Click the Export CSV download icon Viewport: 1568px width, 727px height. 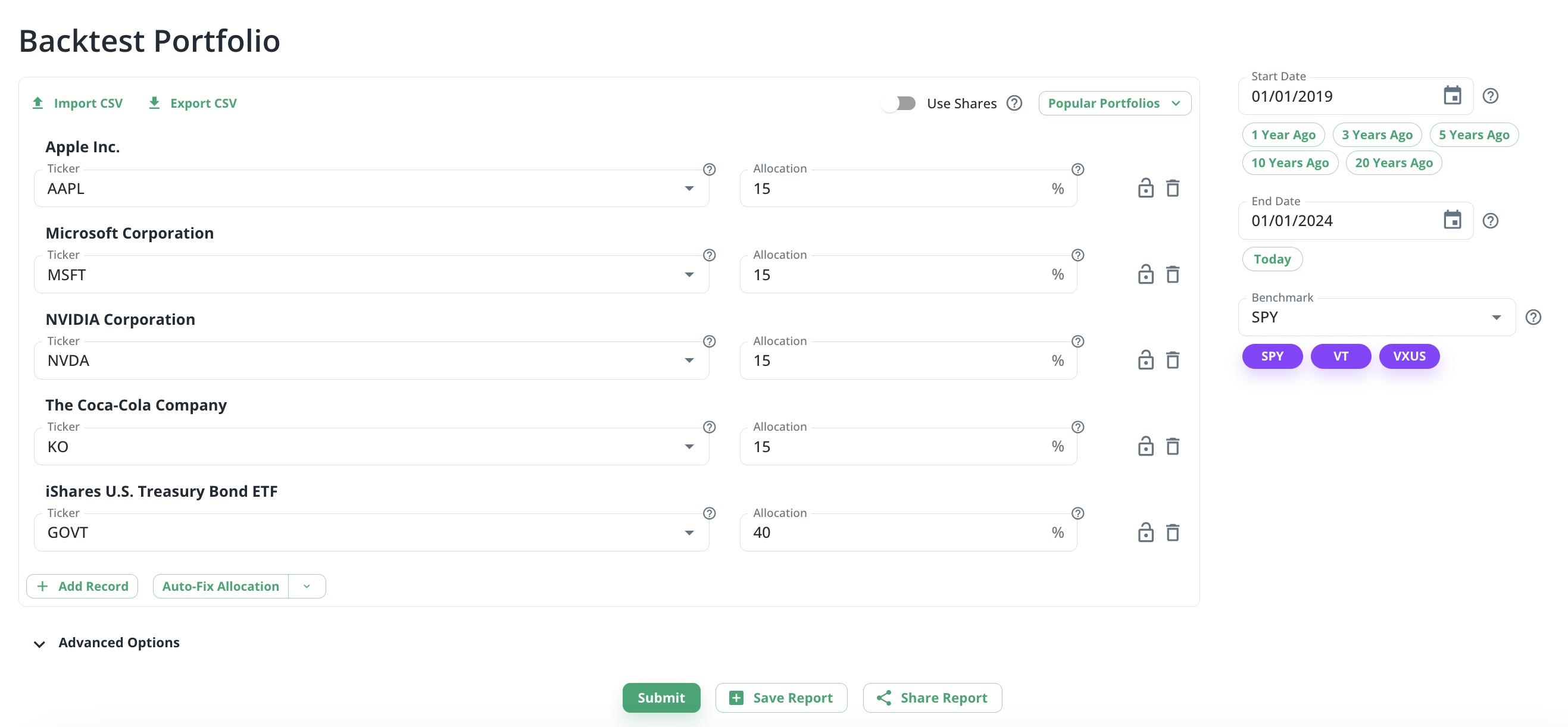pyautogui.click(x=155, y=103)
